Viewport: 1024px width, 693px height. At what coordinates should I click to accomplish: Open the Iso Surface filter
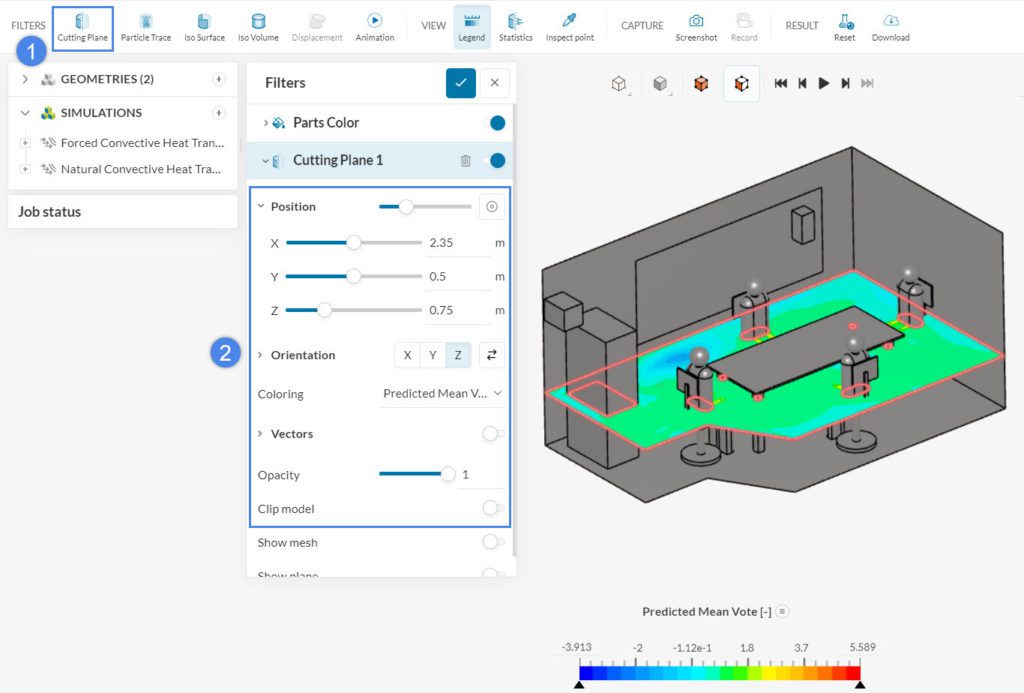204,25
